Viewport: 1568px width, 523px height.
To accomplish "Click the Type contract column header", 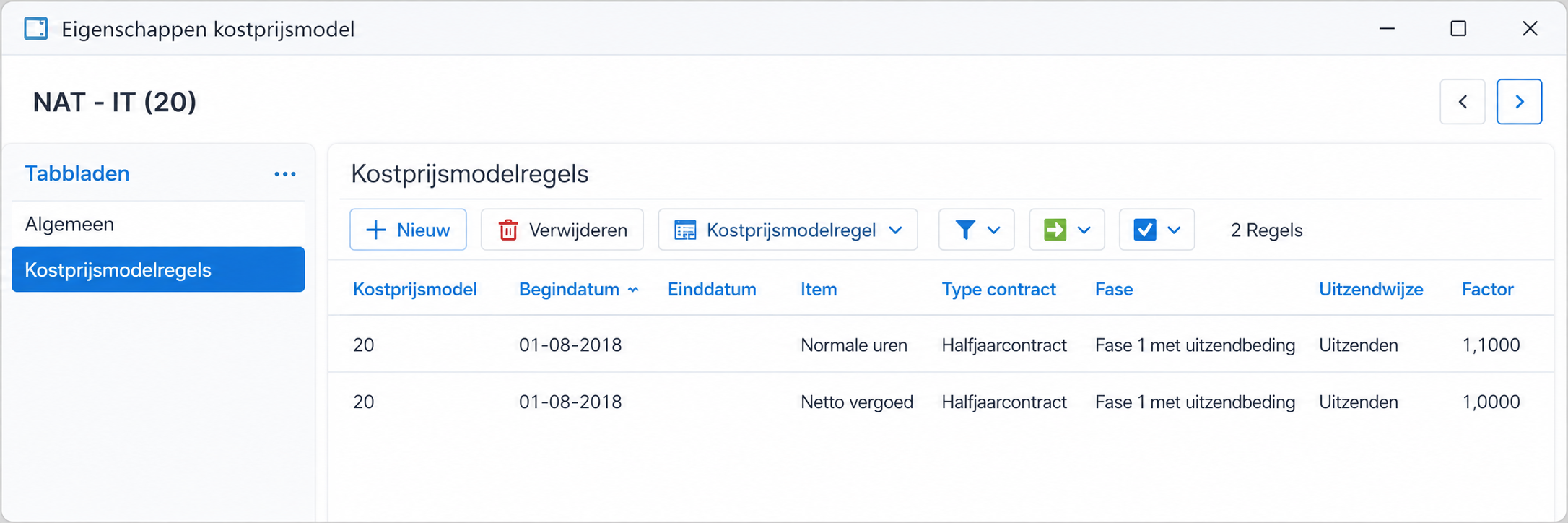I will click(x=998, y=290).
